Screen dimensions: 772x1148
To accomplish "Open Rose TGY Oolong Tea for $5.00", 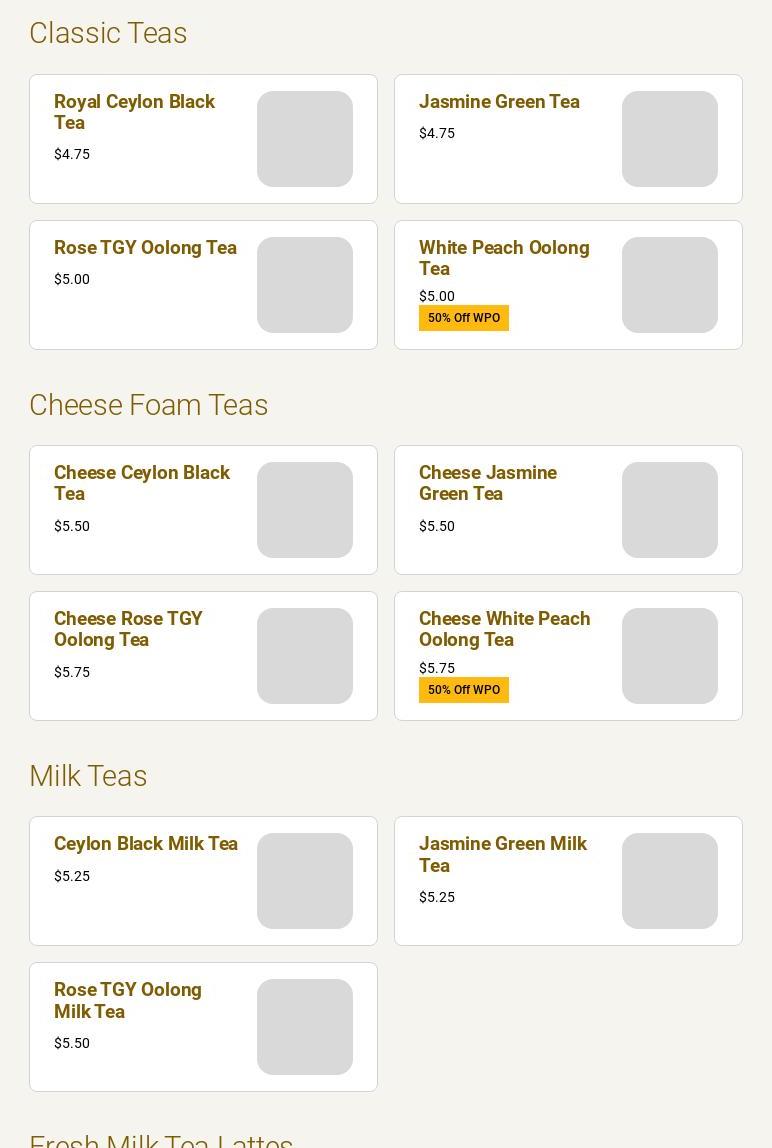I will pyautogui.click(x=203, y=285).
